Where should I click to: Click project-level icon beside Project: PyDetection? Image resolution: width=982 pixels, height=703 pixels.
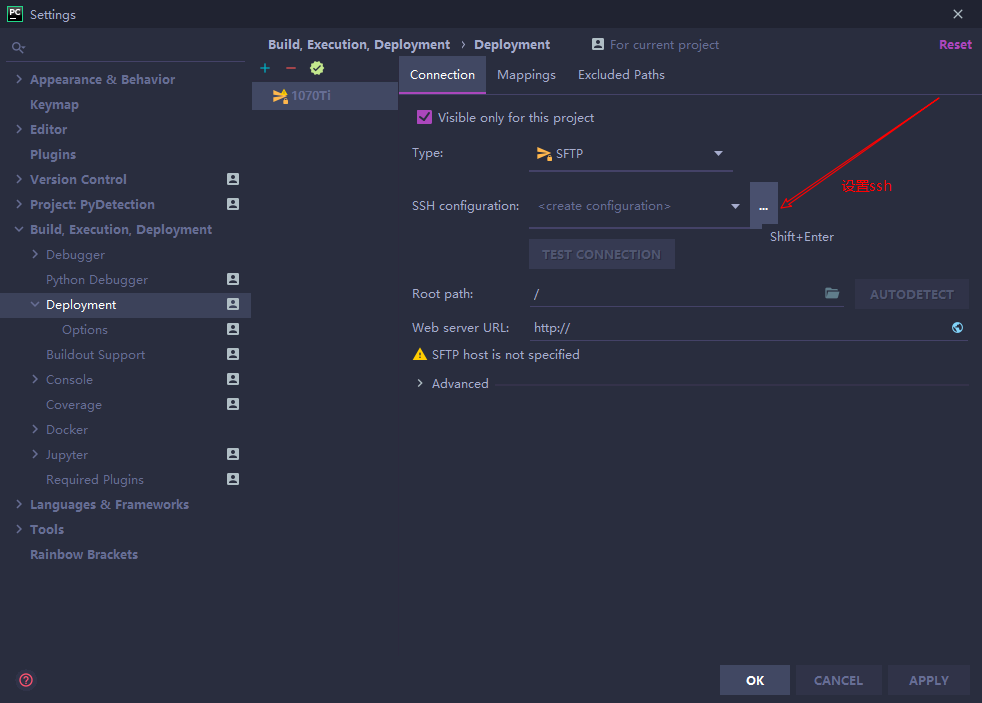[233, 204]
